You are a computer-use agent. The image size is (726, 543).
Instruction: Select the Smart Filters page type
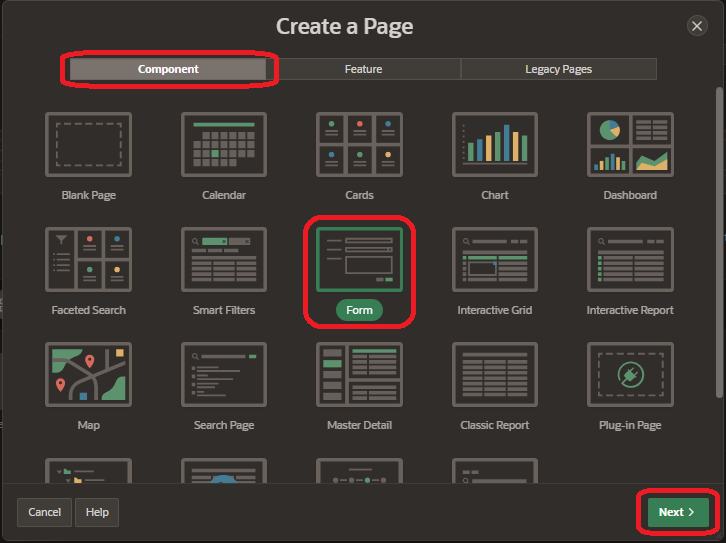pyautogui.click(x=223, y=260)
